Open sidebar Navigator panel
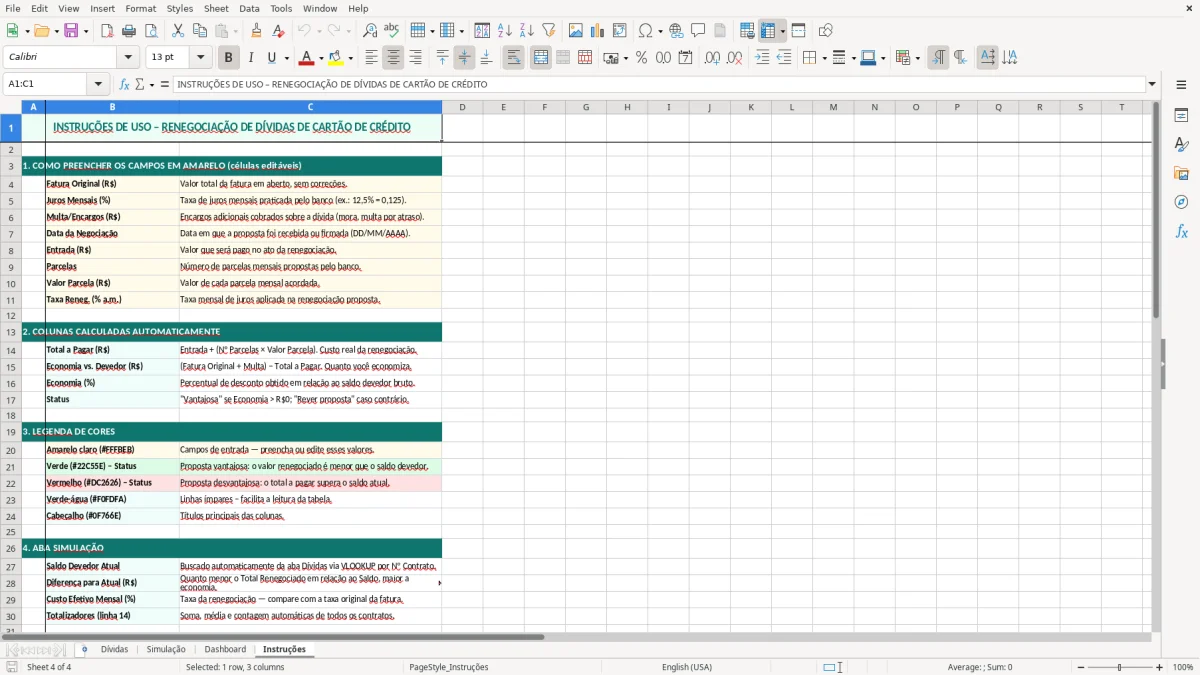 (x=1181, y=202)
